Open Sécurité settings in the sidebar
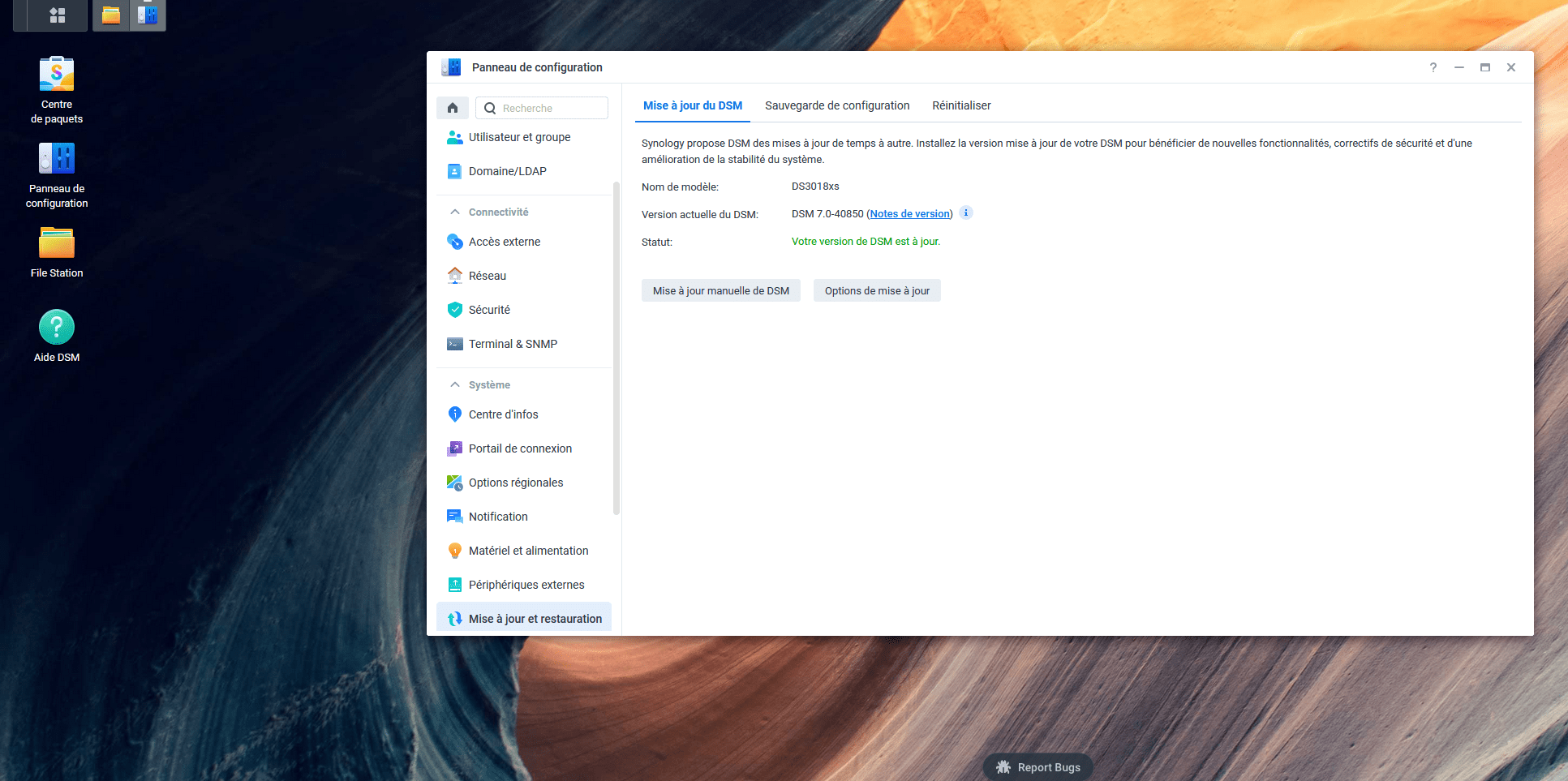1568x781 pixels. pos(490,309)
